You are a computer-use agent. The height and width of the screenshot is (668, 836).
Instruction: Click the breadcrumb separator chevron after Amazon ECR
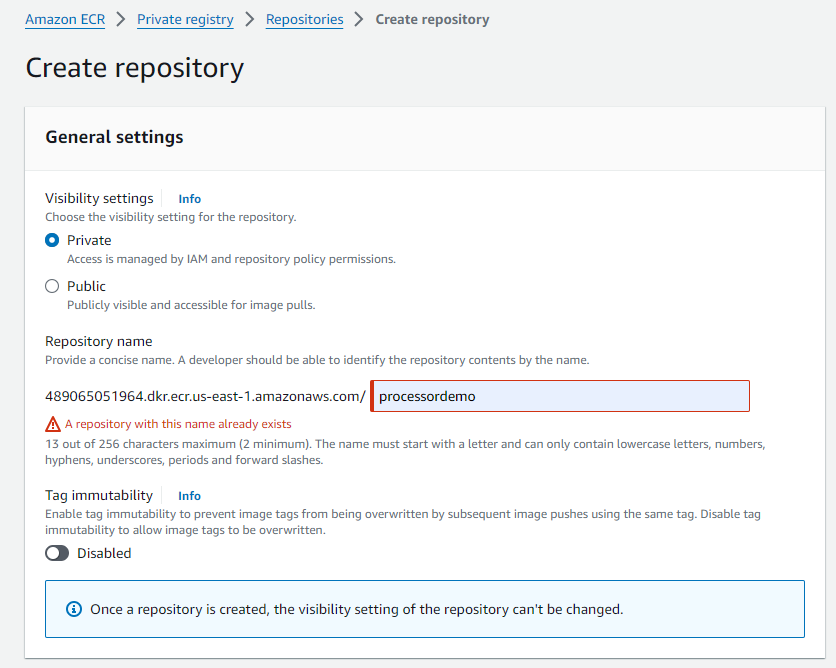[x=119, y=19]
